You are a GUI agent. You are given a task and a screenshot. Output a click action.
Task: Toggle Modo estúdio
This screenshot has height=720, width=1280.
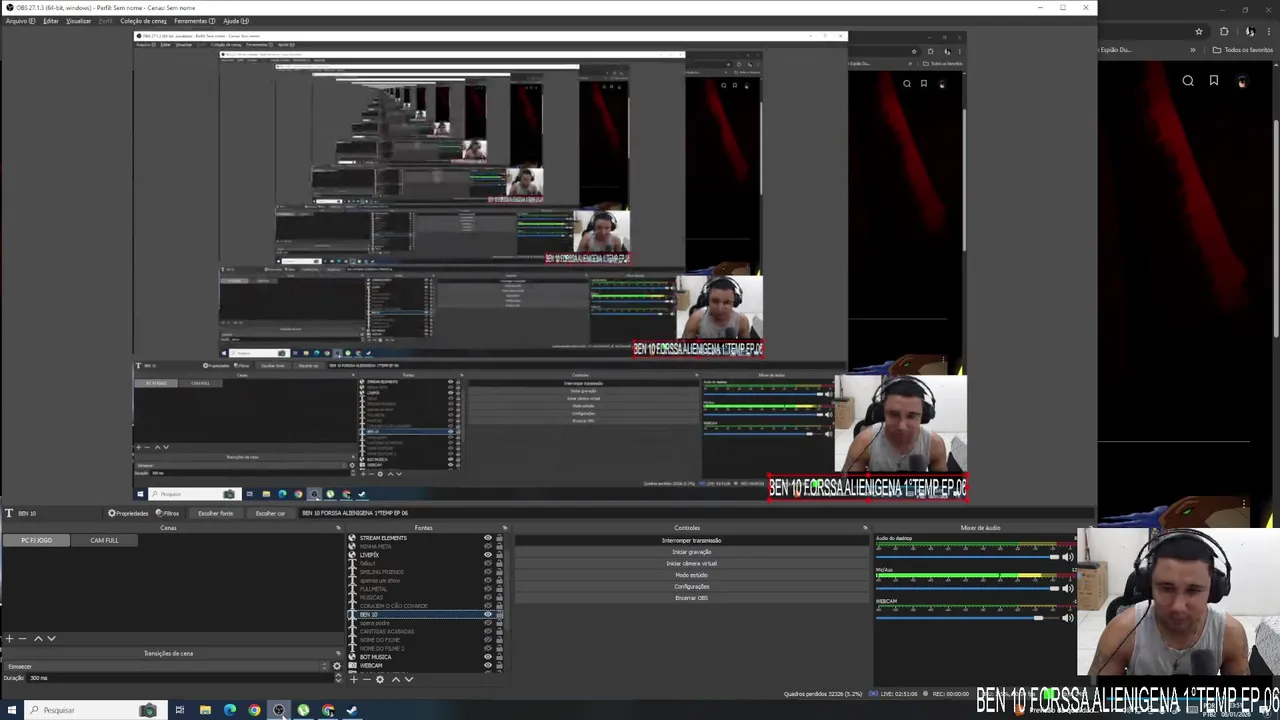691,575
